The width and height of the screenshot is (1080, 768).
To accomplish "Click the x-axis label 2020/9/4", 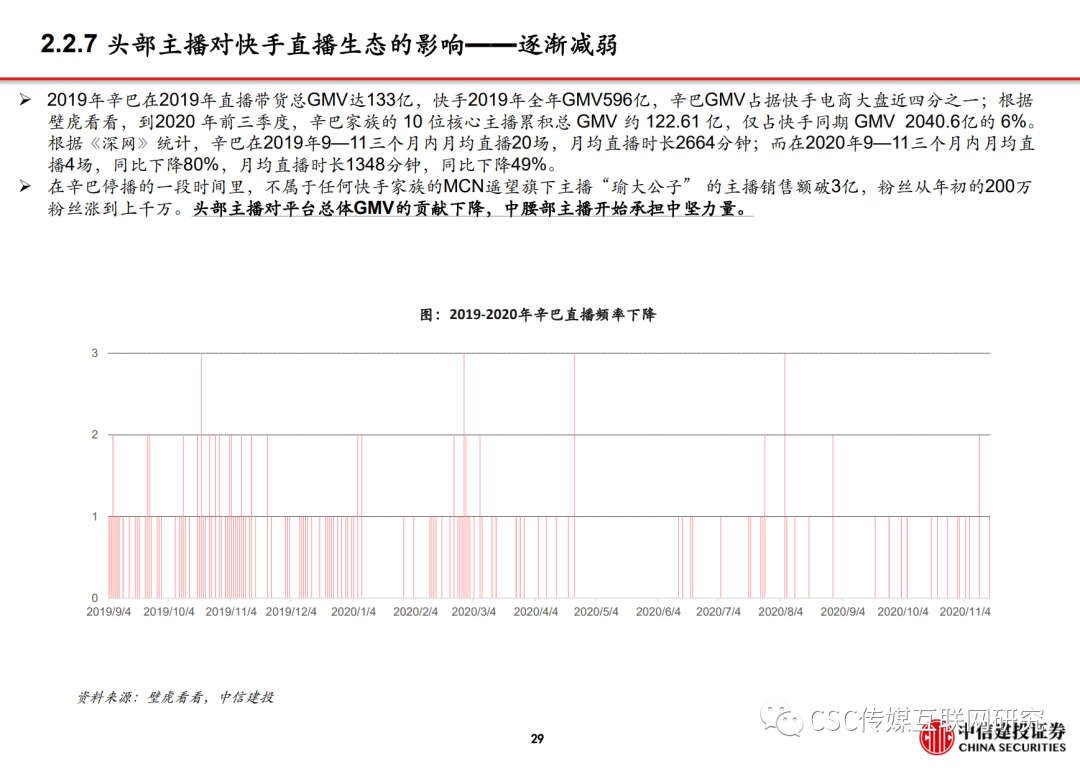I will (x=842, y=612).
